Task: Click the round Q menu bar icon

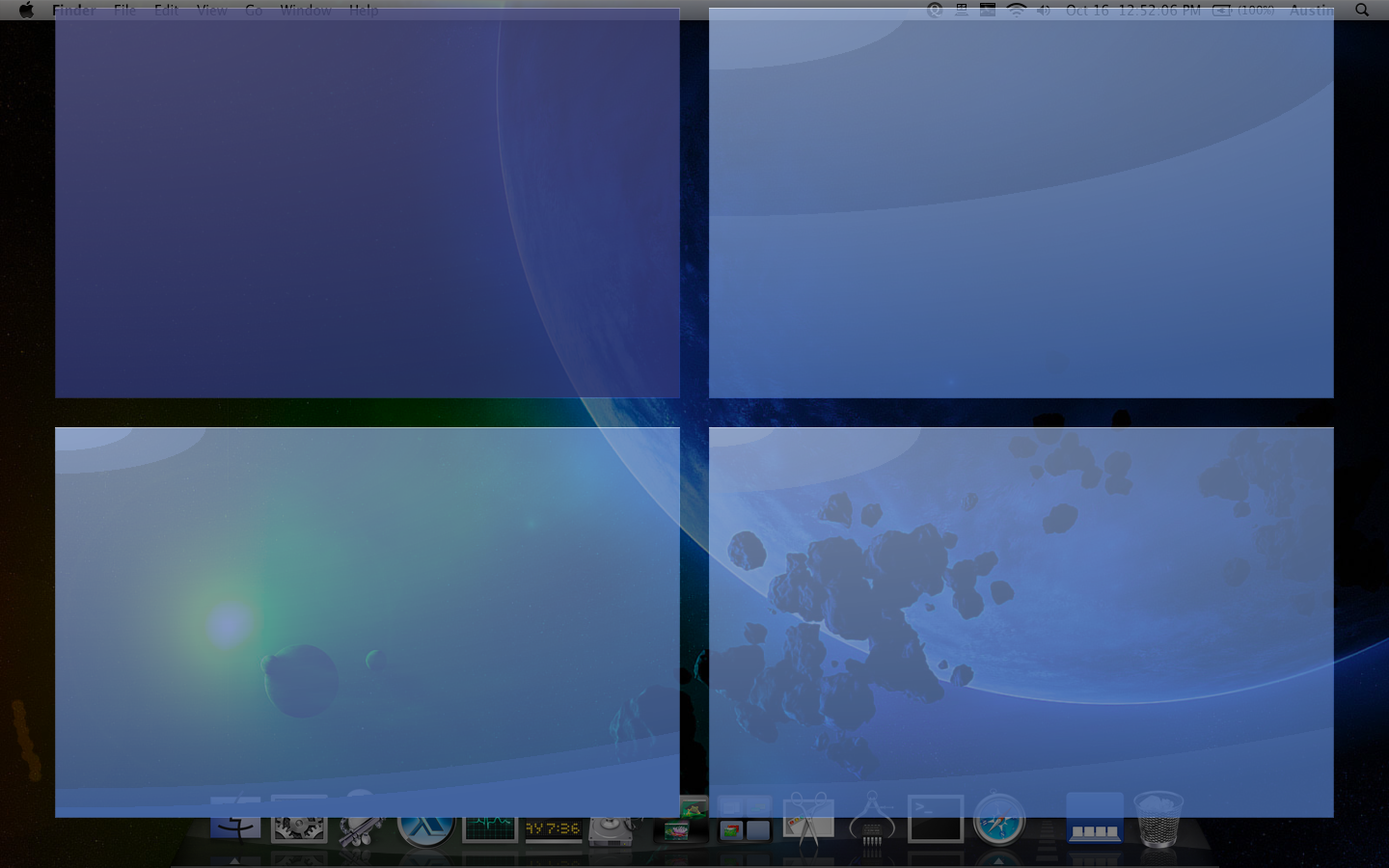Action: [935, 10]
